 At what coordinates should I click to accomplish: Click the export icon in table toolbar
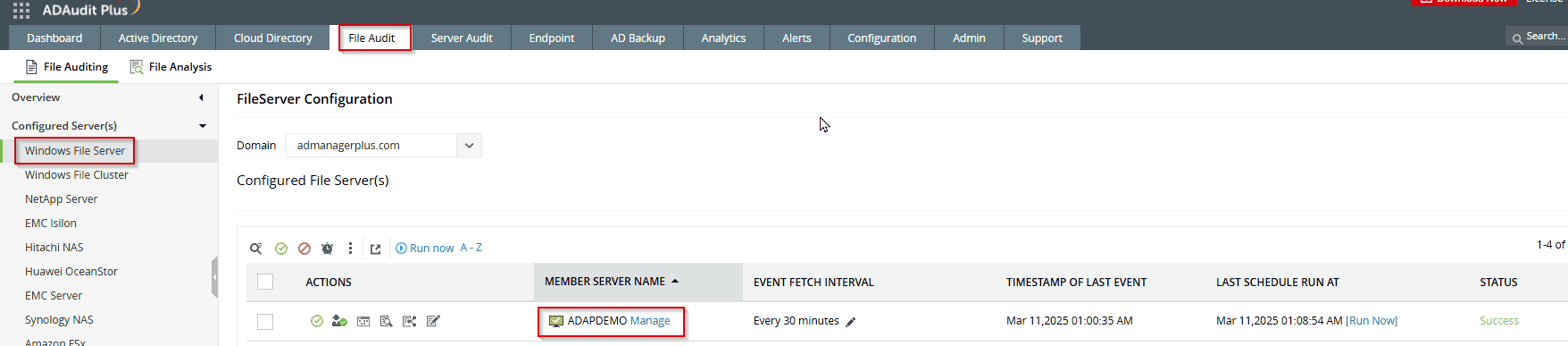click(375, 249)
